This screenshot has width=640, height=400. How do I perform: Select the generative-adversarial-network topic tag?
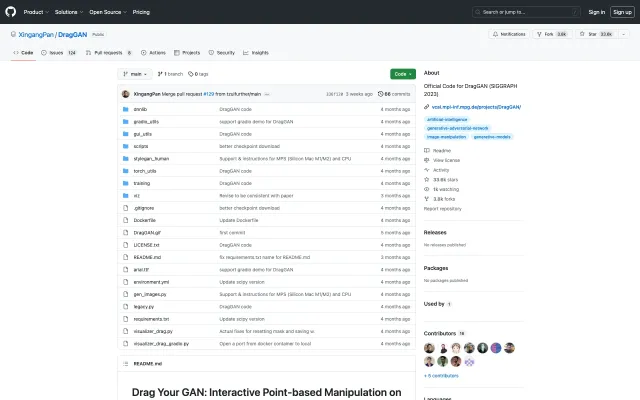coord(459,127)
